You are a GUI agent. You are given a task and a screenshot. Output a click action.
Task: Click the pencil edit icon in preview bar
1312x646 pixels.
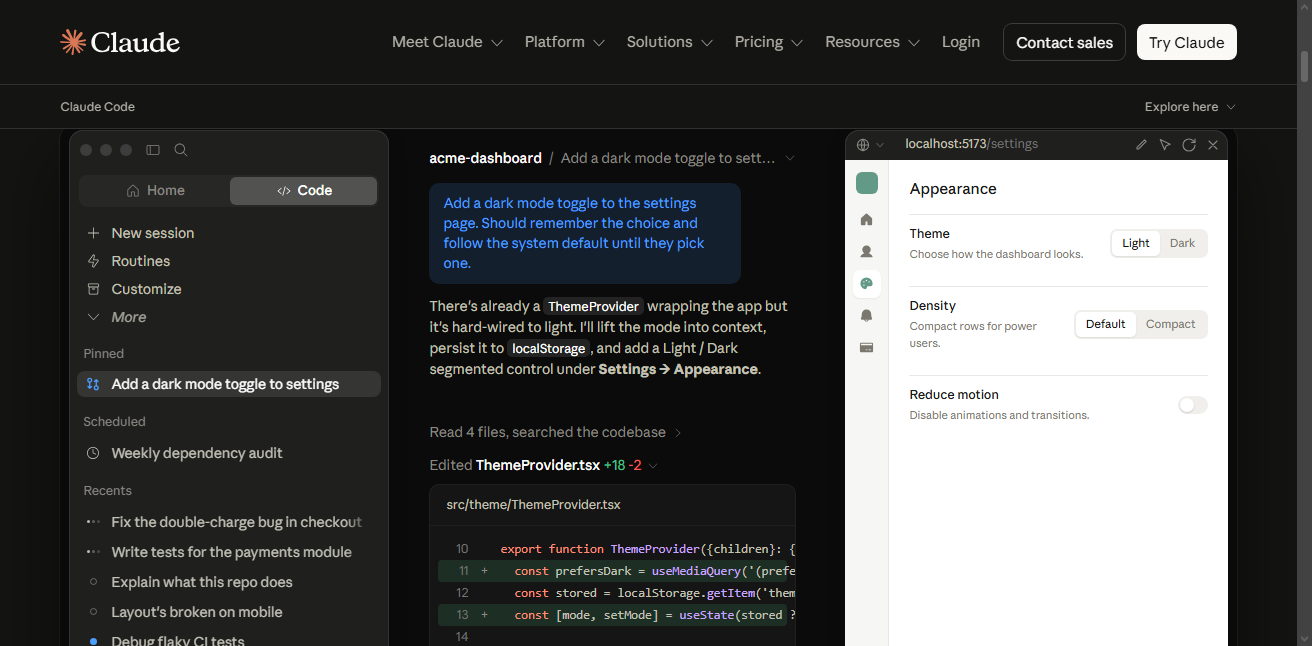coord(1141,145)
